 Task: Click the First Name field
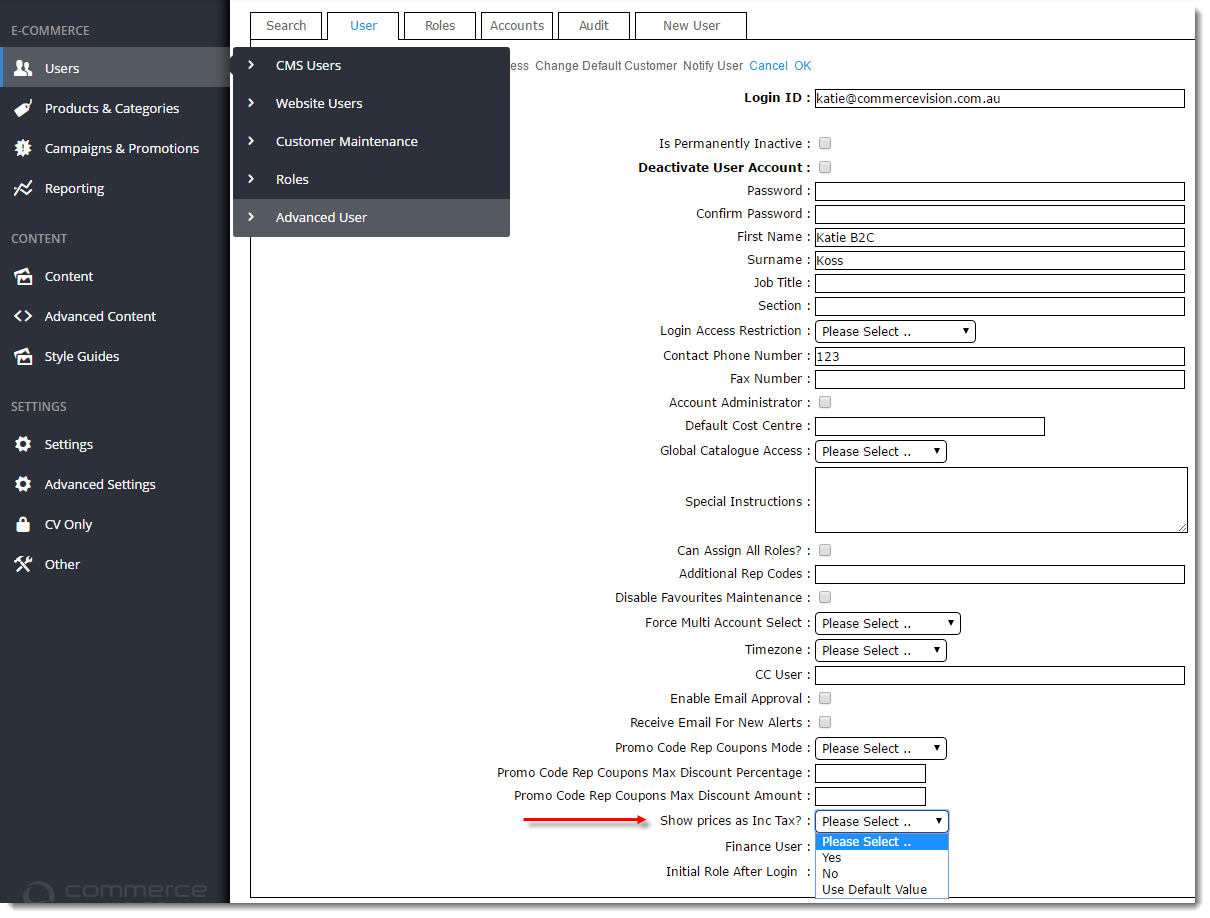(1000, 237)
